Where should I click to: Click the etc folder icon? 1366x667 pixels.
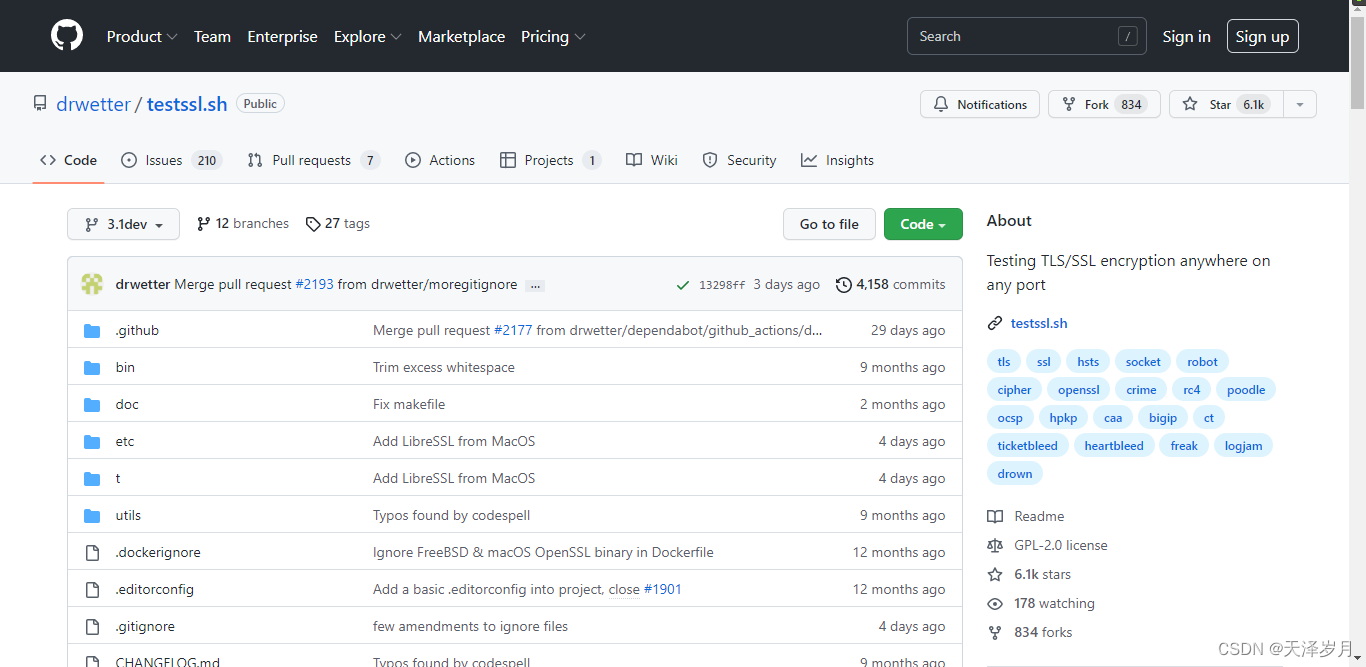(x=92, y=441)
